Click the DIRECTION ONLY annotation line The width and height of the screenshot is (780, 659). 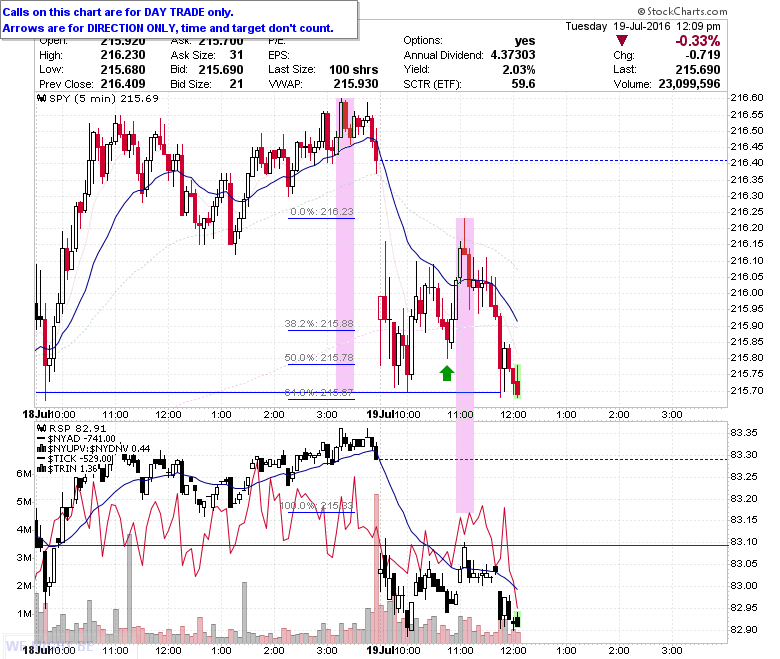168,28
